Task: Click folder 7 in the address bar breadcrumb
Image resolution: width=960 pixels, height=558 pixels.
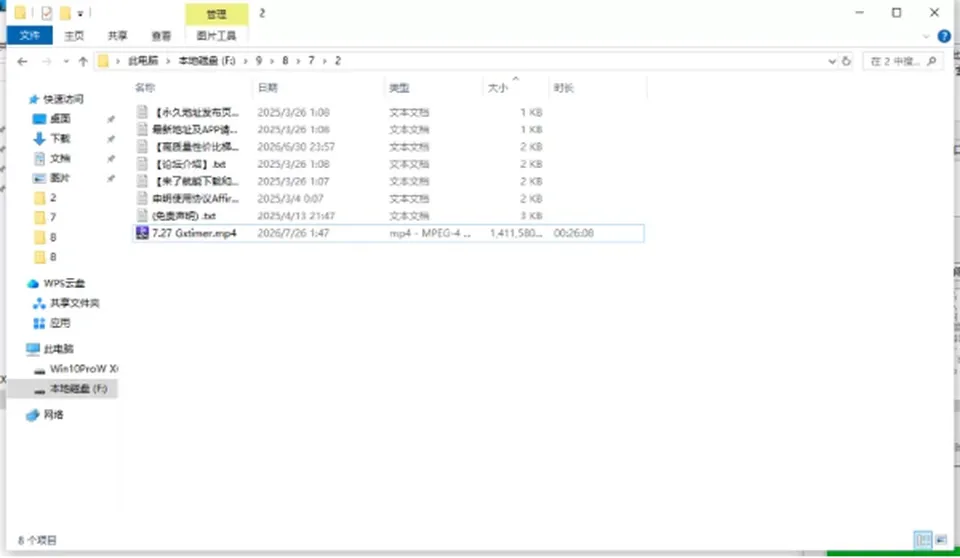Action: click(x=311, y=61)
